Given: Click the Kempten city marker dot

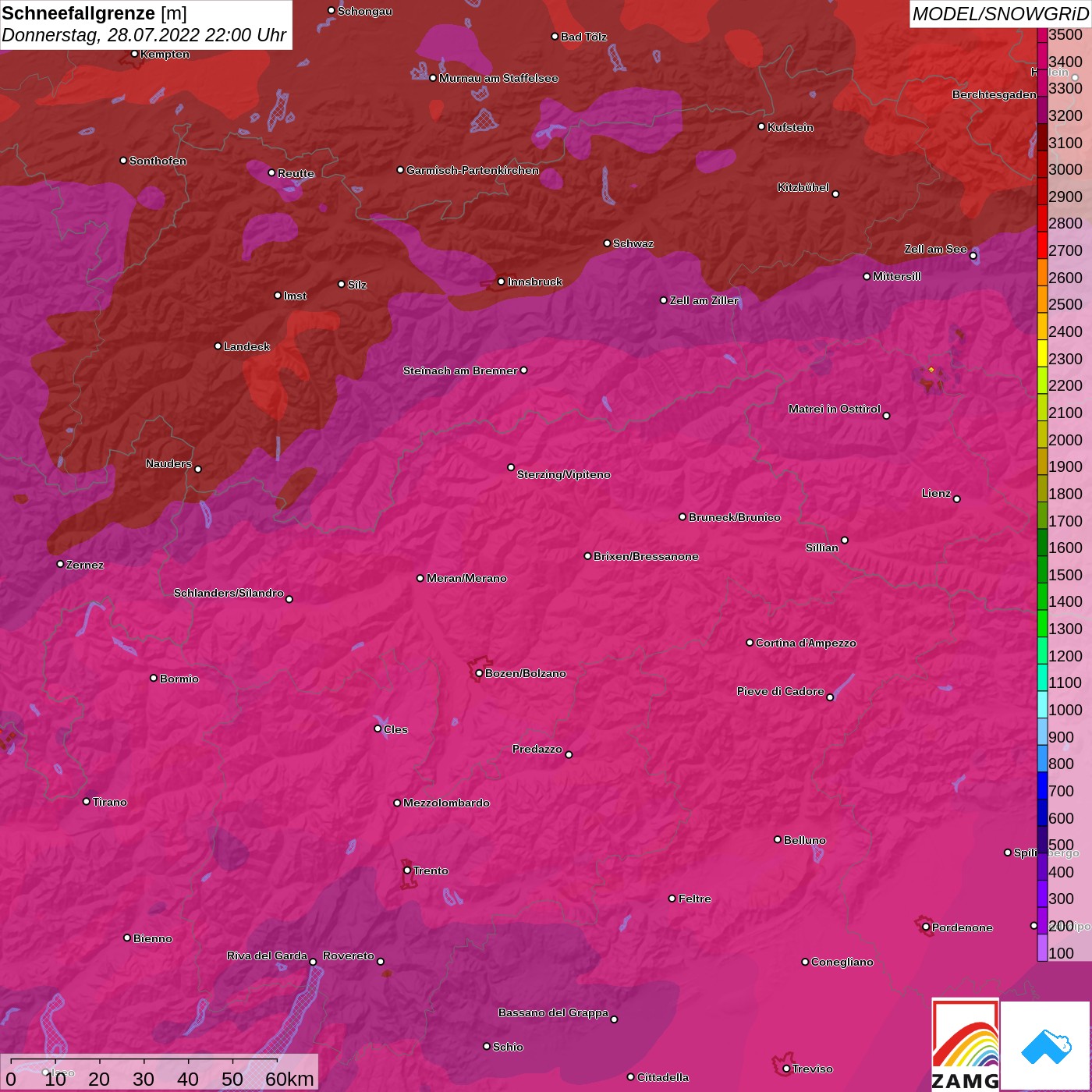Looking at the screenshot, I should click(x=134, y=54).
